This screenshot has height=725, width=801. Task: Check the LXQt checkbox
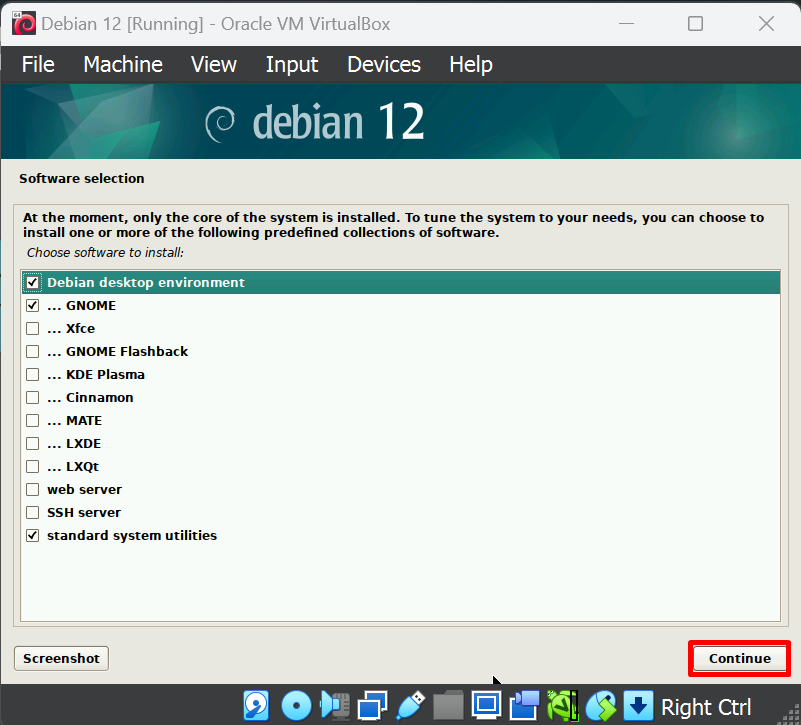[x=33, y=466]
